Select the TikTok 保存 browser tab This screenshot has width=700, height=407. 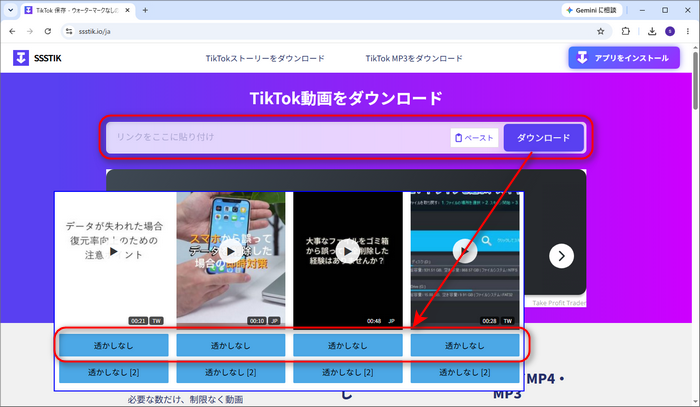tap(77, 10)
